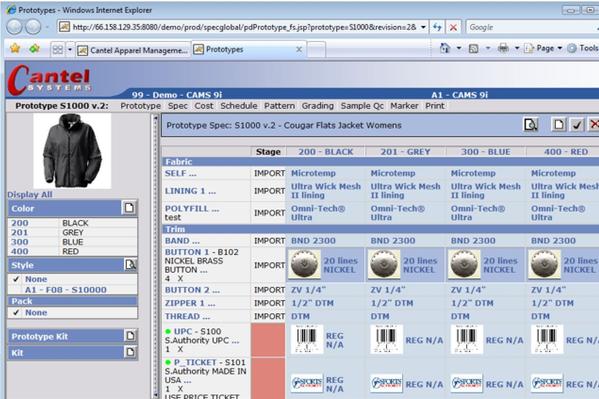Click the RSS Feeds icon
Image resolution: width=599 pixels, height=399 pixels.
pyautogui.click(x=474, y=49)
